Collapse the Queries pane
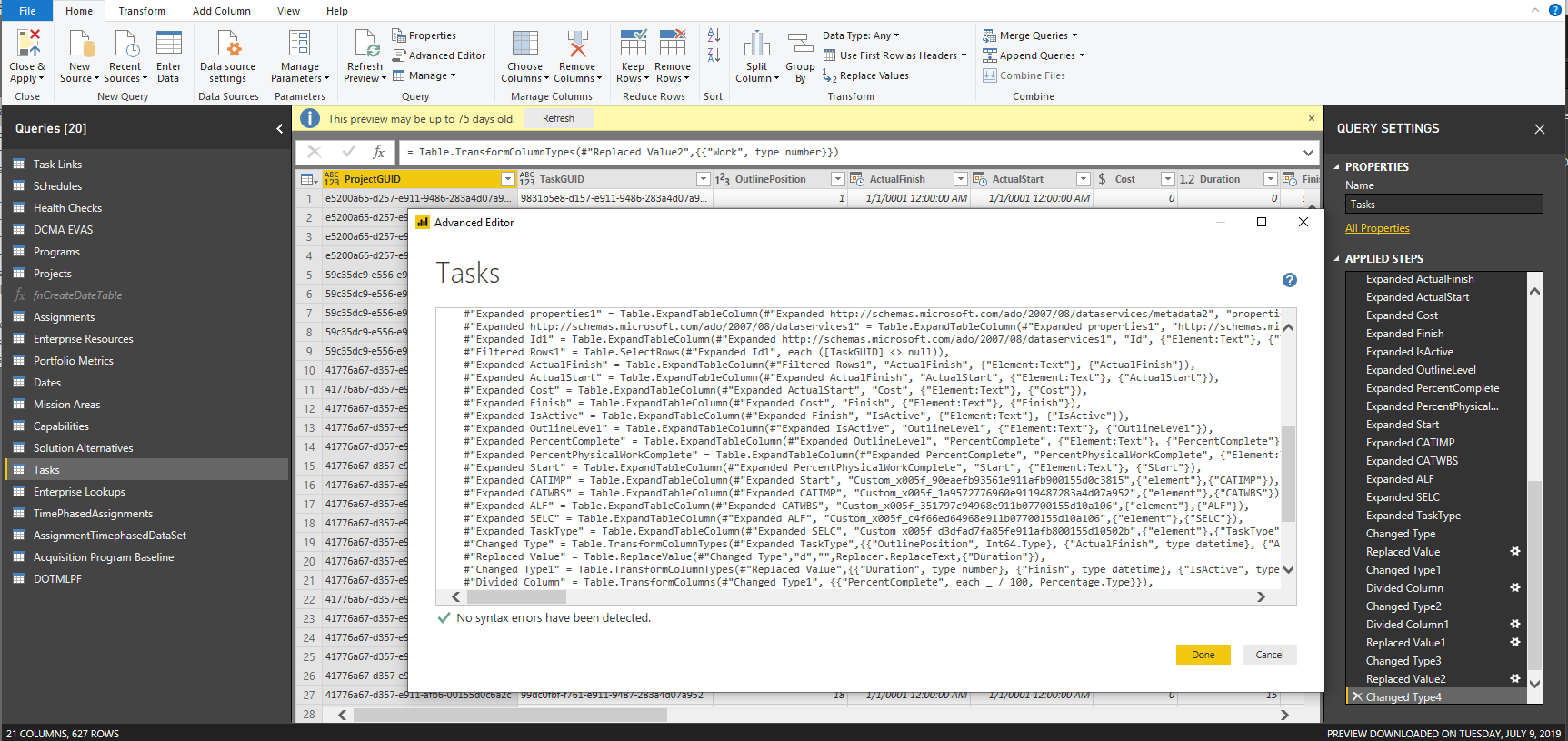Viewport: 1568px width, 741px height. point(279,129)
